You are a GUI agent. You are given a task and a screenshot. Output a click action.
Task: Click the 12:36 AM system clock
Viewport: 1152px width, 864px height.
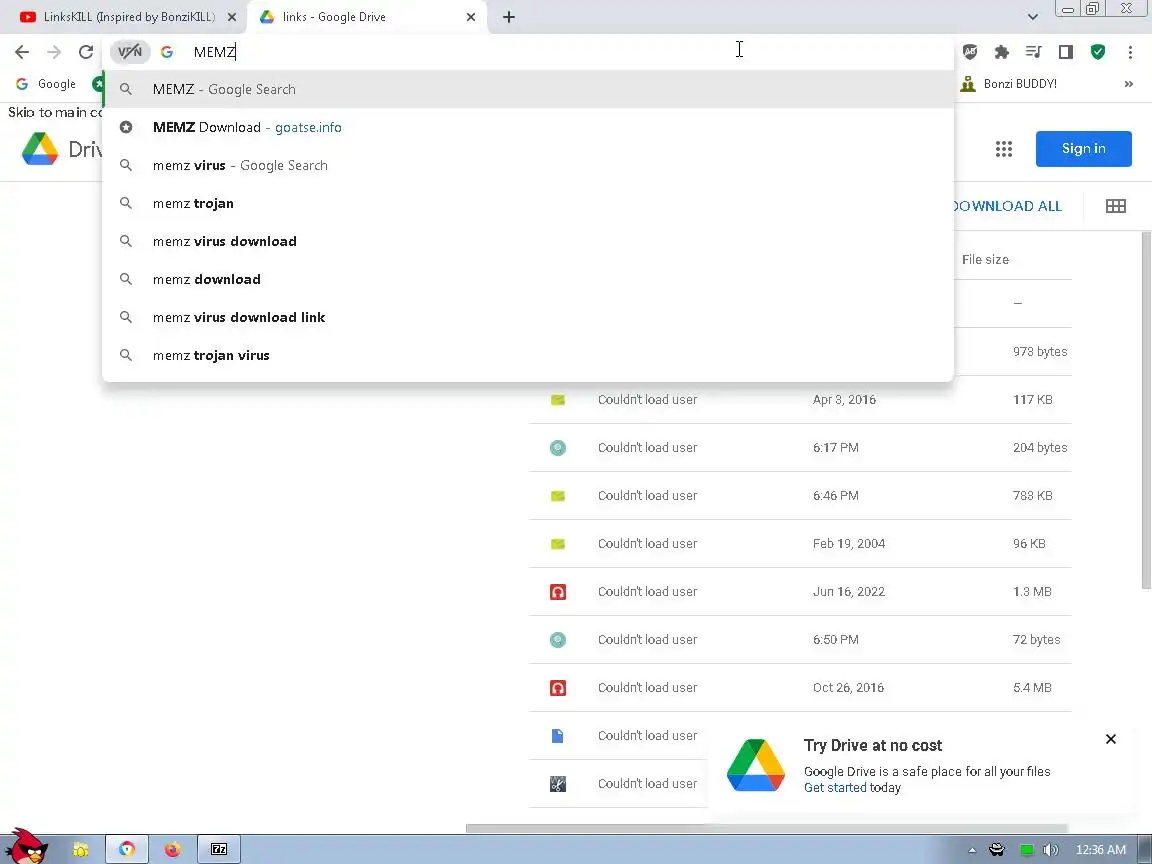(x=1100, y=850)
